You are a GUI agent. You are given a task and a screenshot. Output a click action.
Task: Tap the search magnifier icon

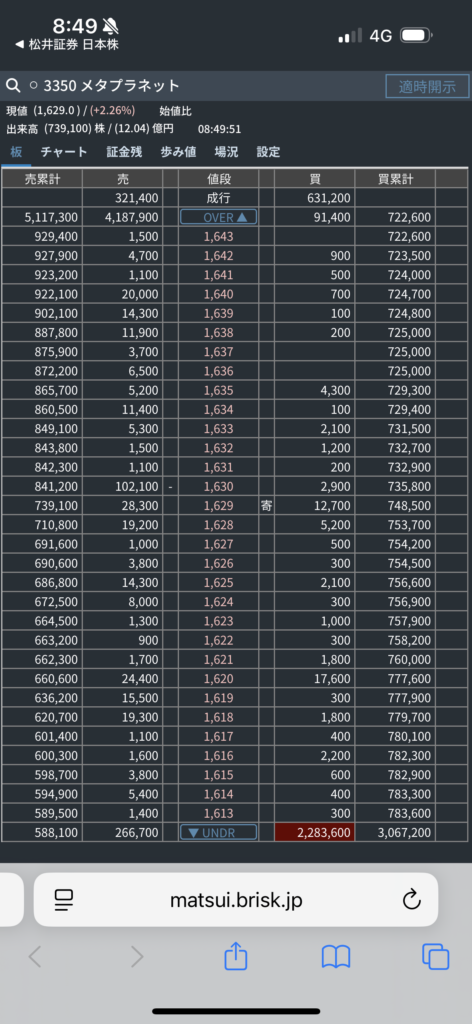click(x=12, y=86)
